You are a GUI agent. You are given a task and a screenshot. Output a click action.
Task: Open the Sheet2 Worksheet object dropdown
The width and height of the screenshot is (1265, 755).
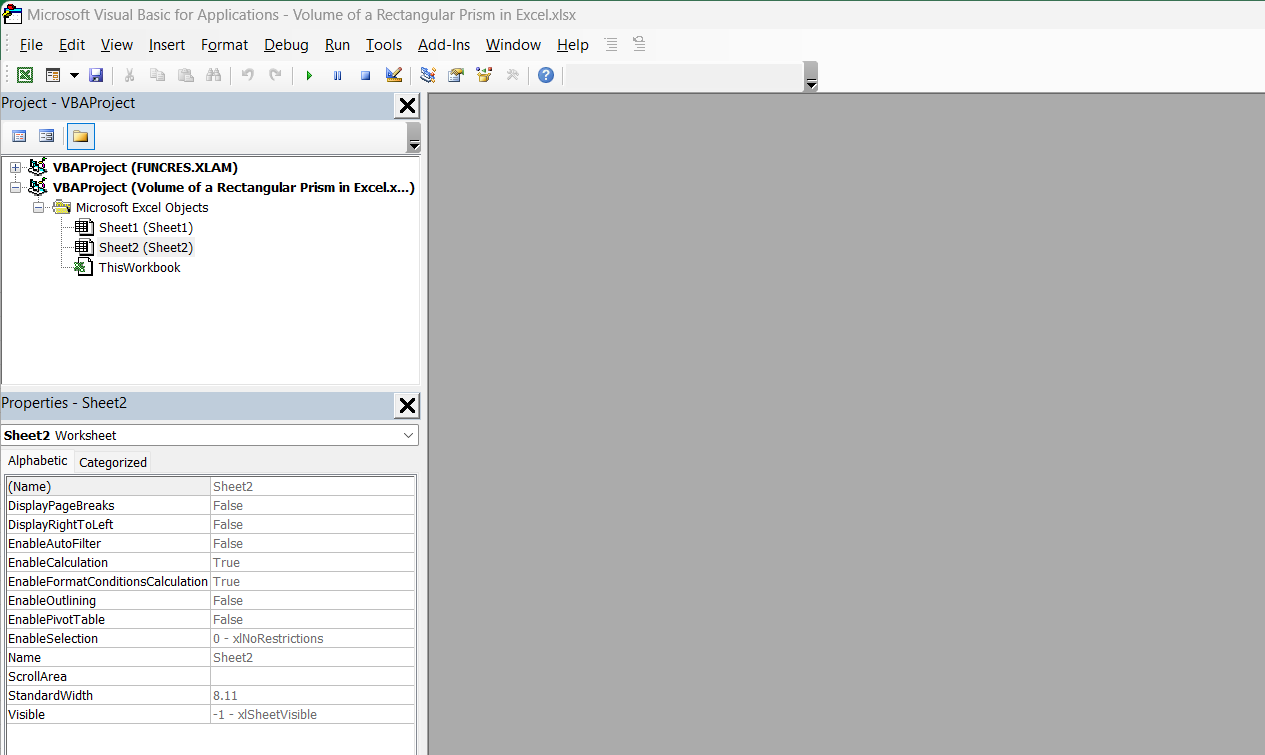click(x=408, y=435)
